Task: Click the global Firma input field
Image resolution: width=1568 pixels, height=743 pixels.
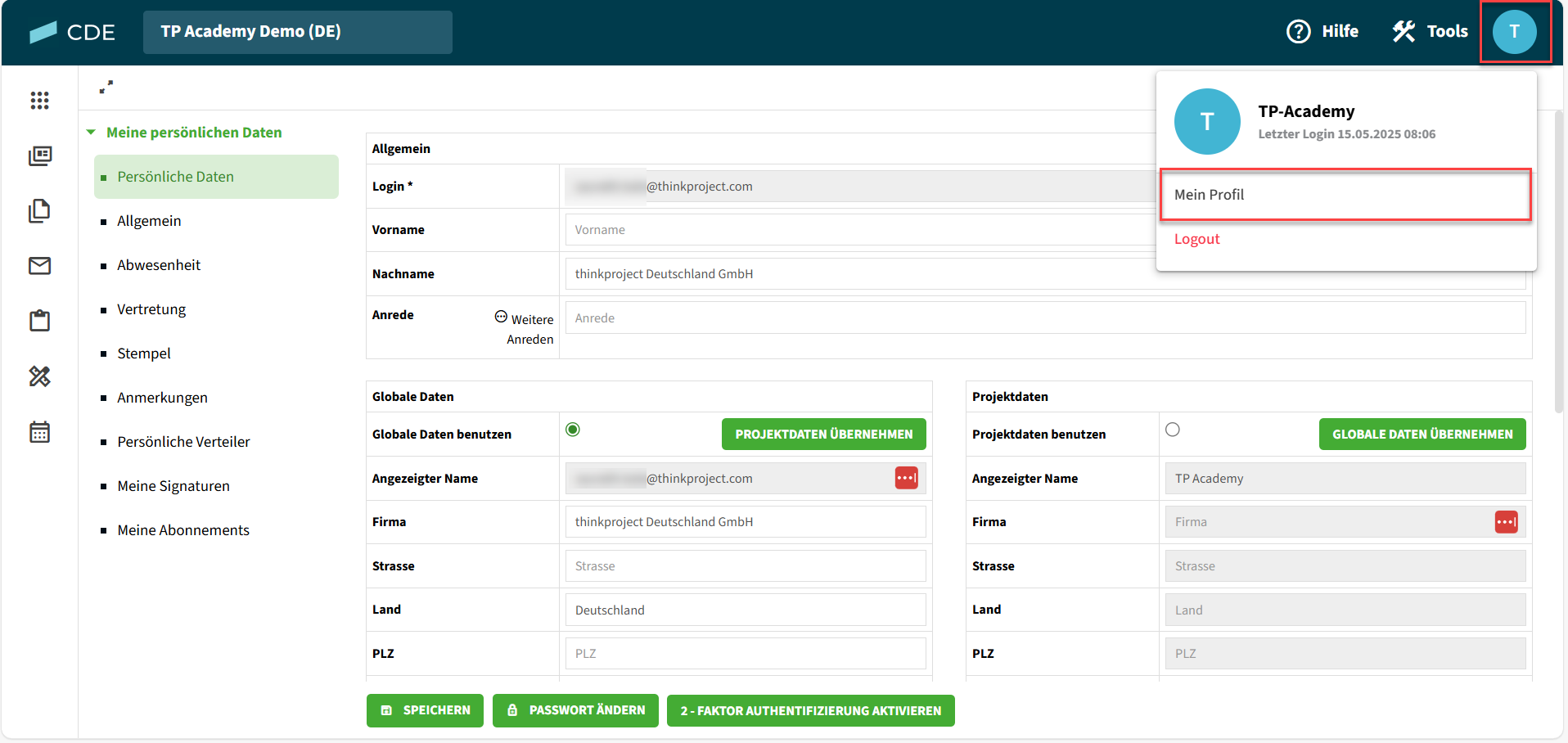Action: coord(746,522)
